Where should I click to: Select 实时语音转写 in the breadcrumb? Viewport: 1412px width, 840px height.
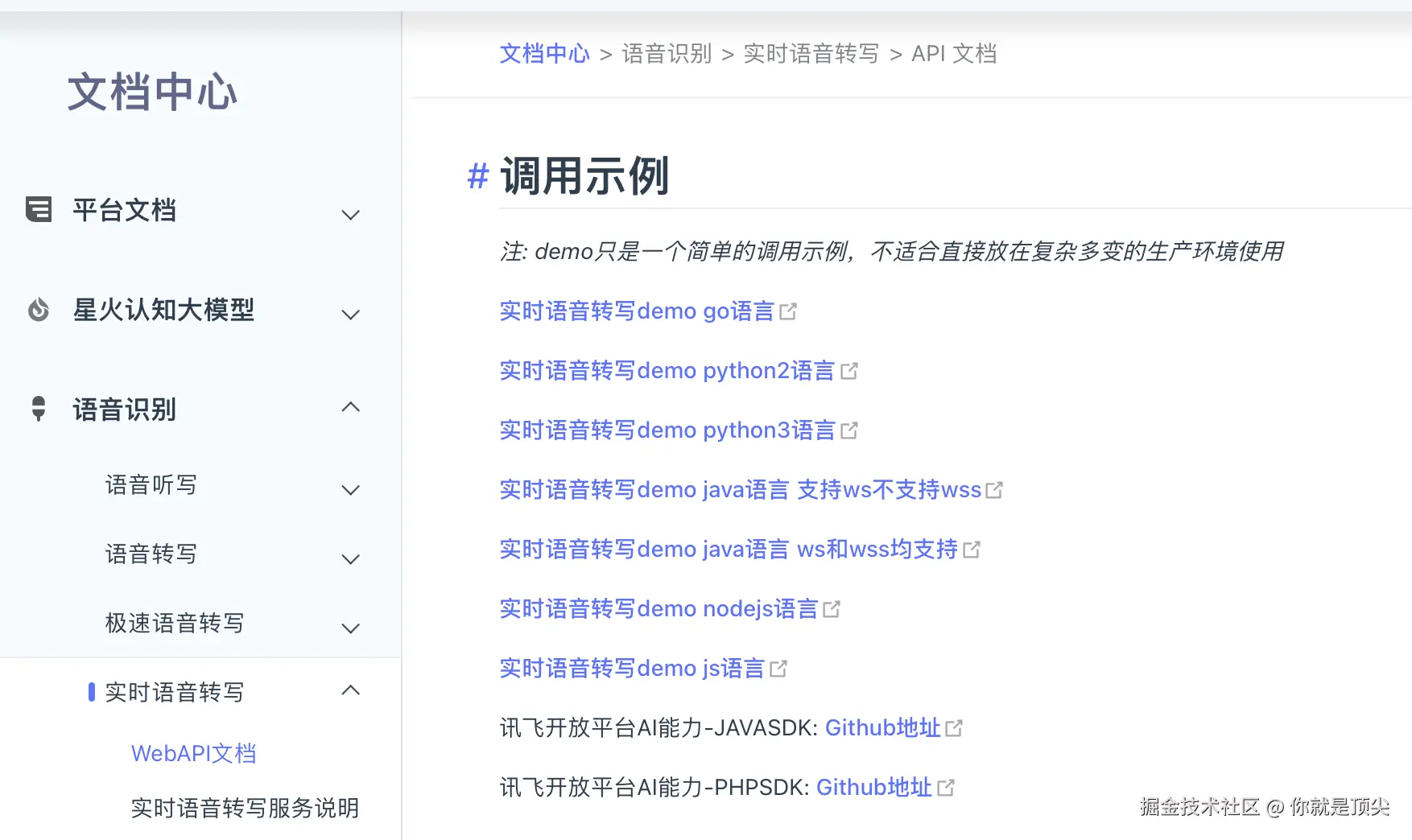[x=811, y=53]
